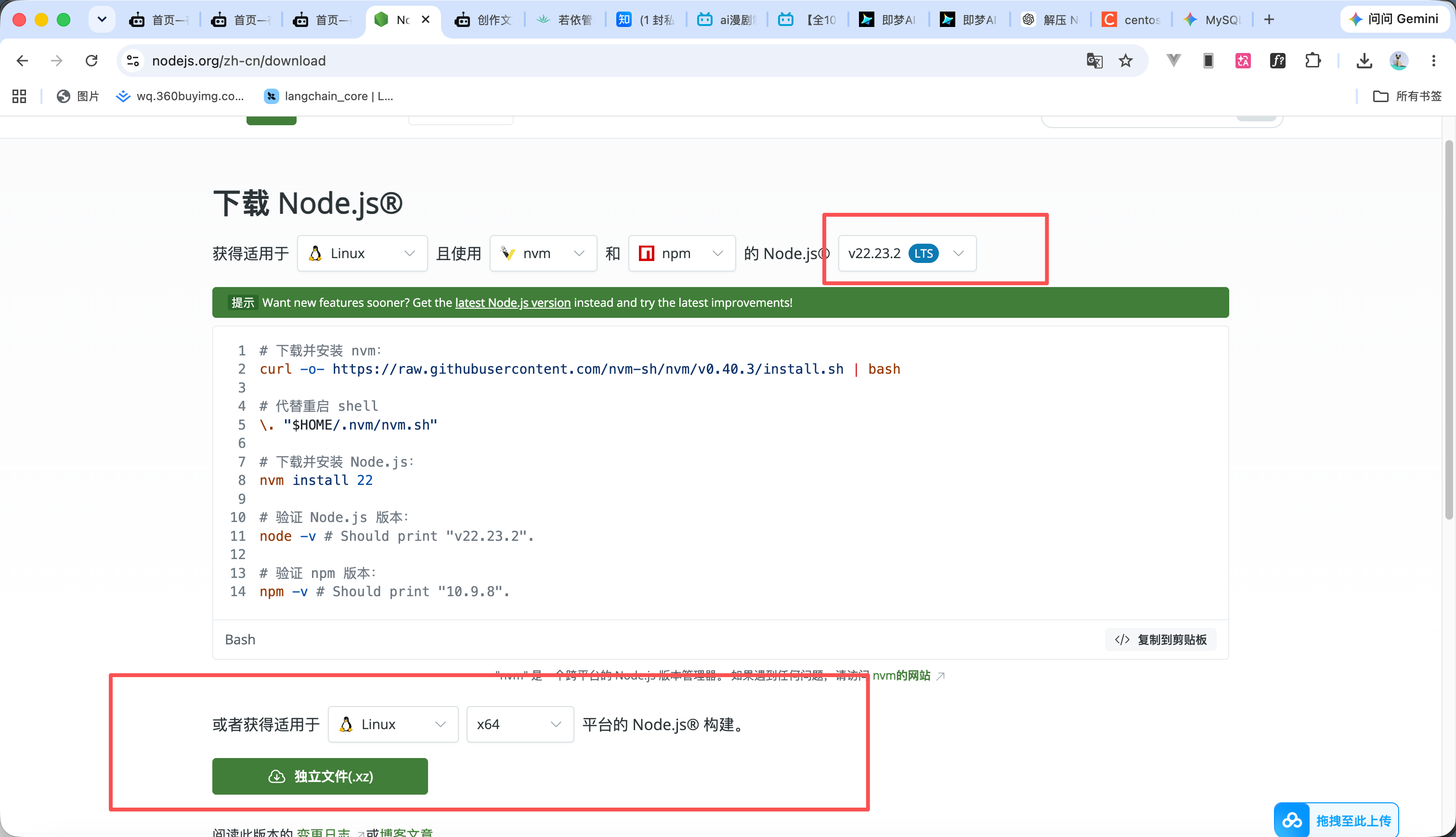Open the 图片 bookmark
This screenshot has width=1456, height=837.
pos(78,96)
